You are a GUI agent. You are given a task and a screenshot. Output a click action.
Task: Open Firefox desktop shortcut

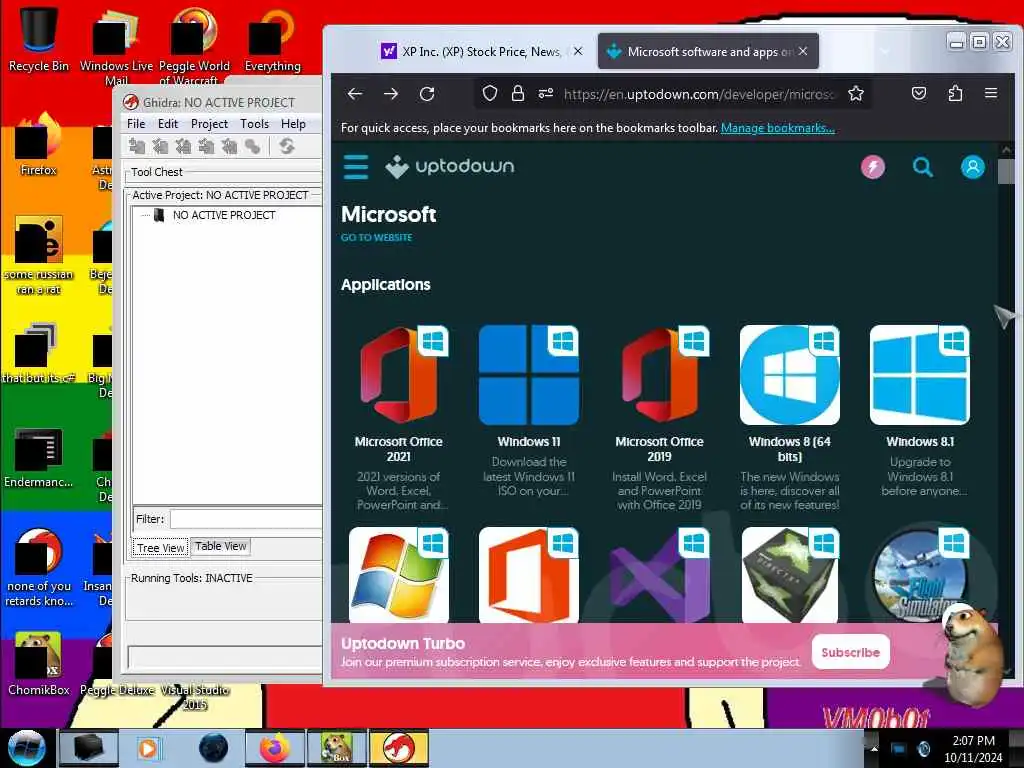point(38,145)
